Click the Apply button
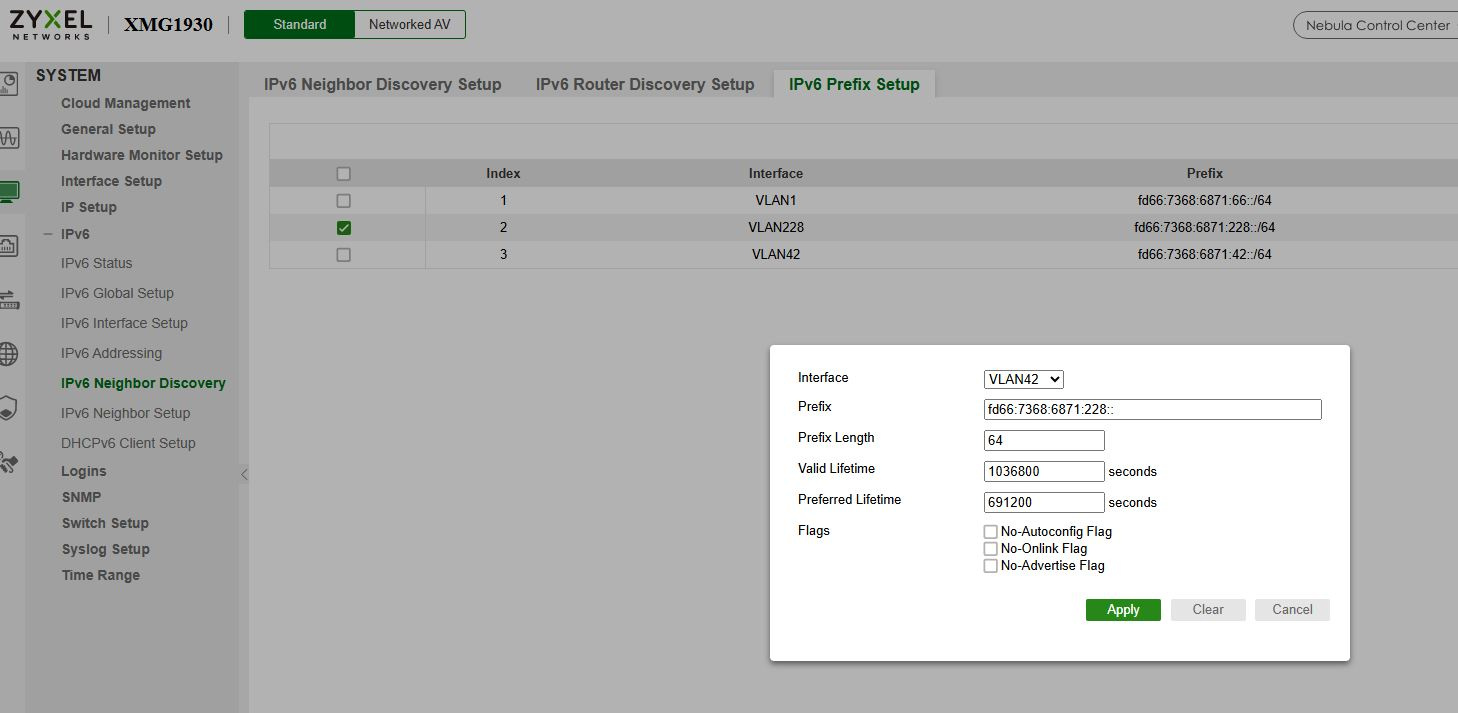 (x=1123, y=610)
